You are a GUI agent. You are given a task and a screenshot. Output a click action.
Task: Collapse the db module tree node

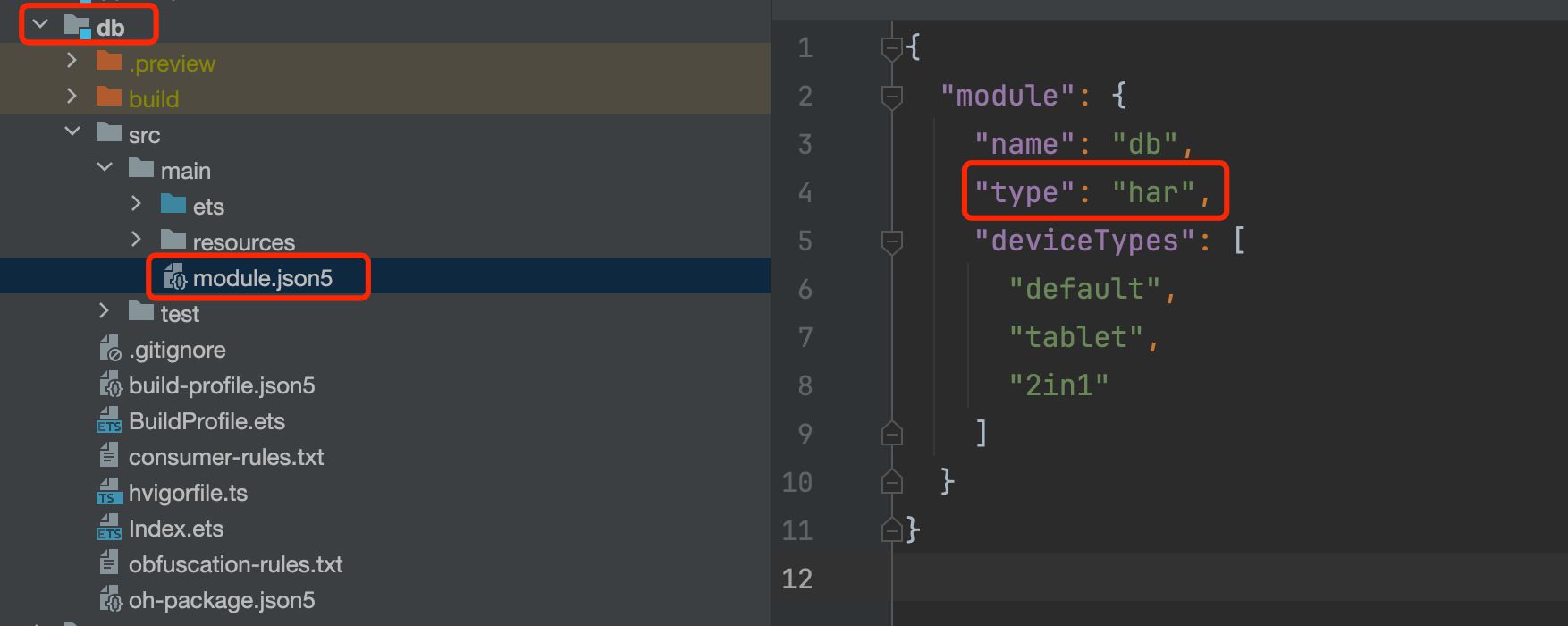[40, 25]
